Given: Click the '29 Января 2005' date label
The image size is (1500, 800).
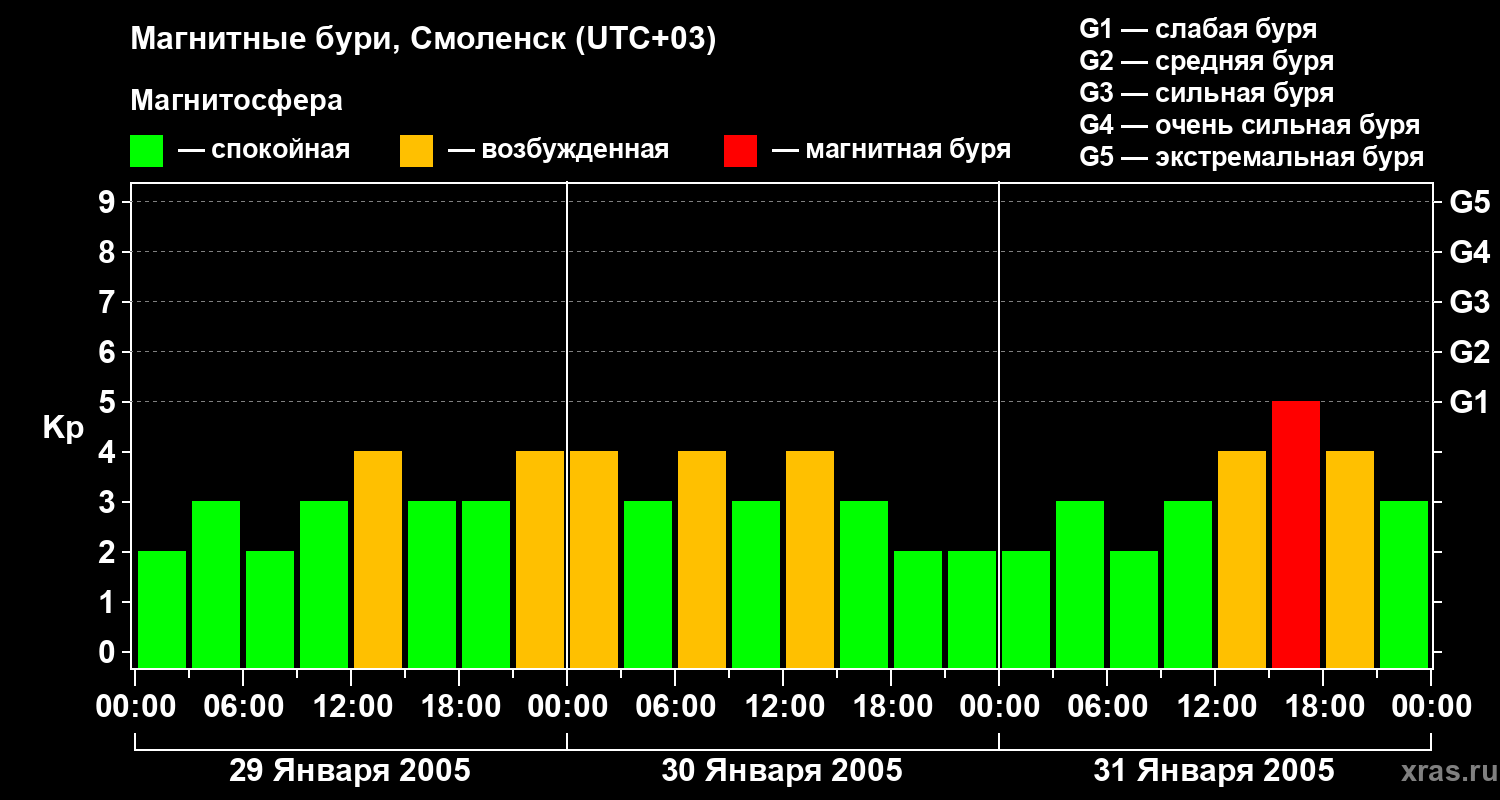Looking at the screenshot, I should point(350,771).
